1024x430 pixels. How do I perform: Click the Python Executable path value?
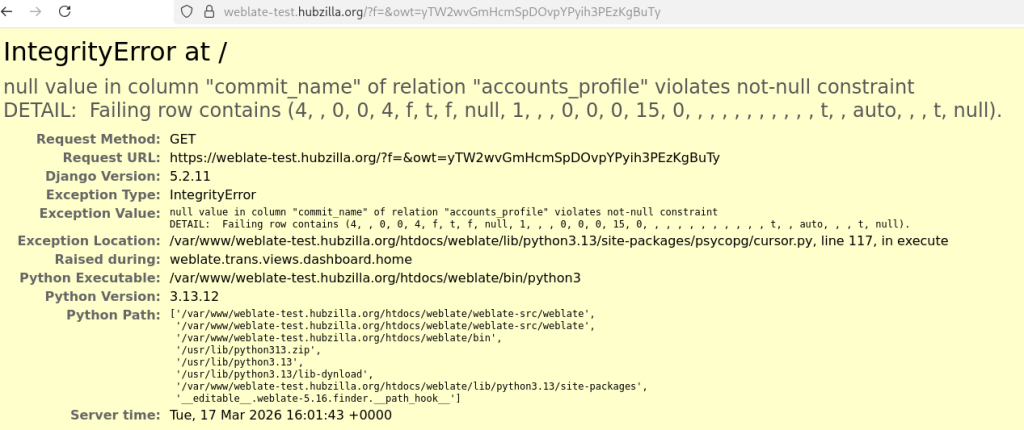click(375, 278)
